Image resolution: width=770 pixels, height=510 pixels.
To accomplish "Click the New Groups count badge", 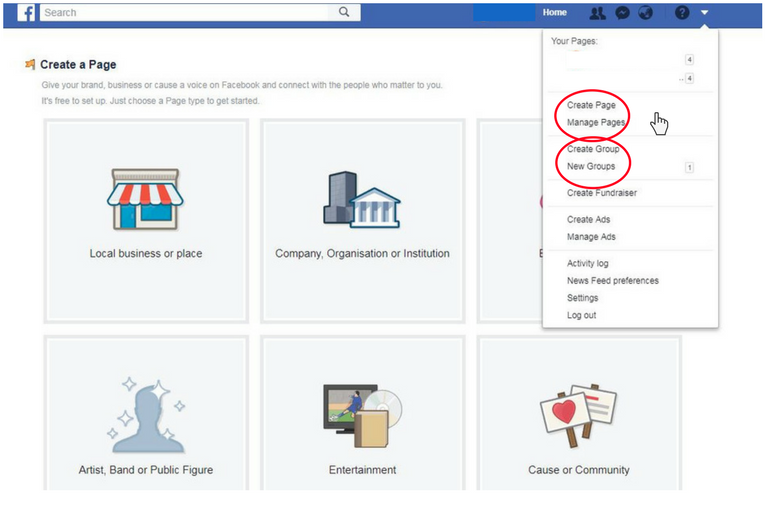I will coord(689,167).
